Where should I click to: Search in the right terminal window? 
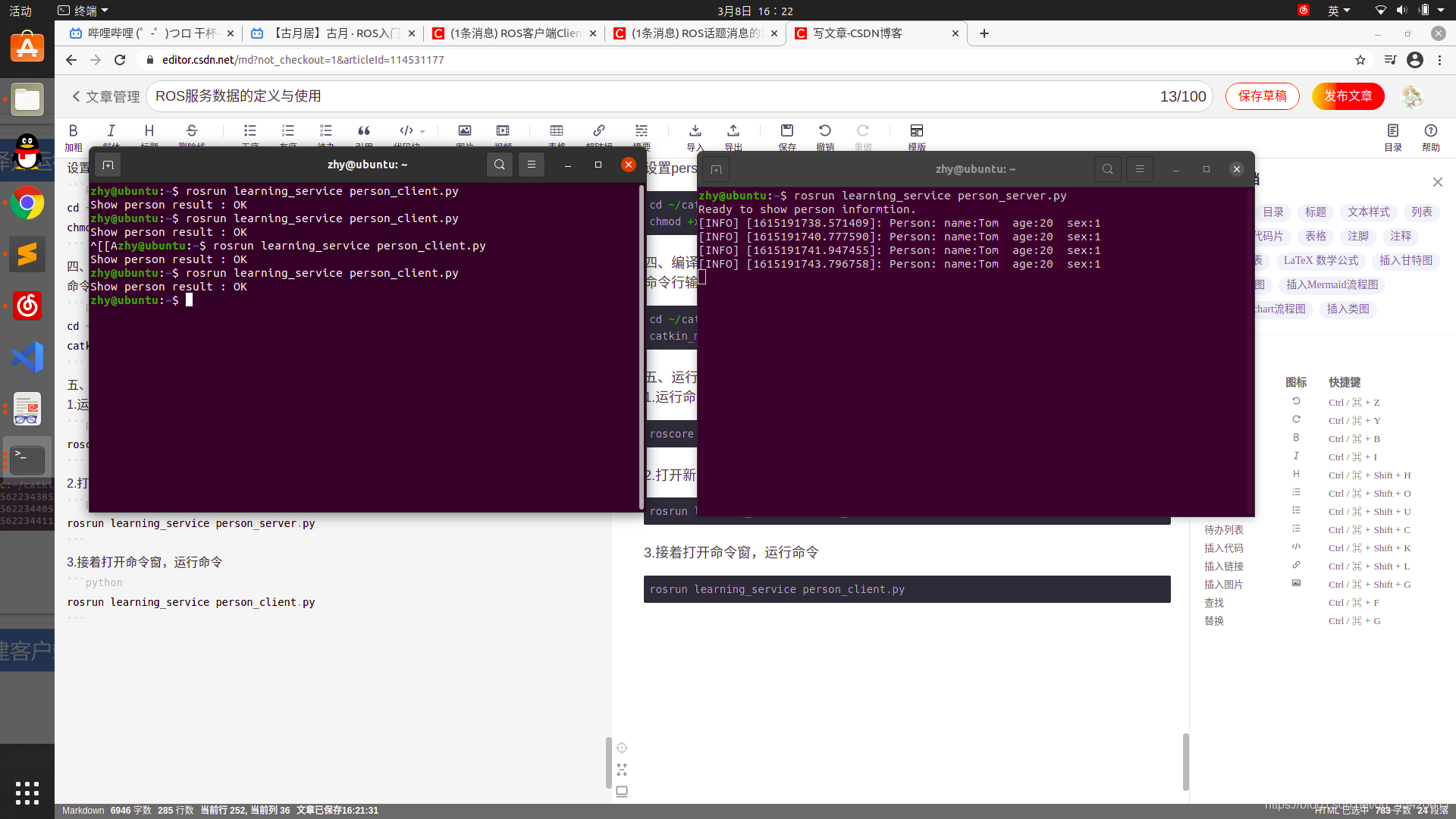pos(1108,169)
